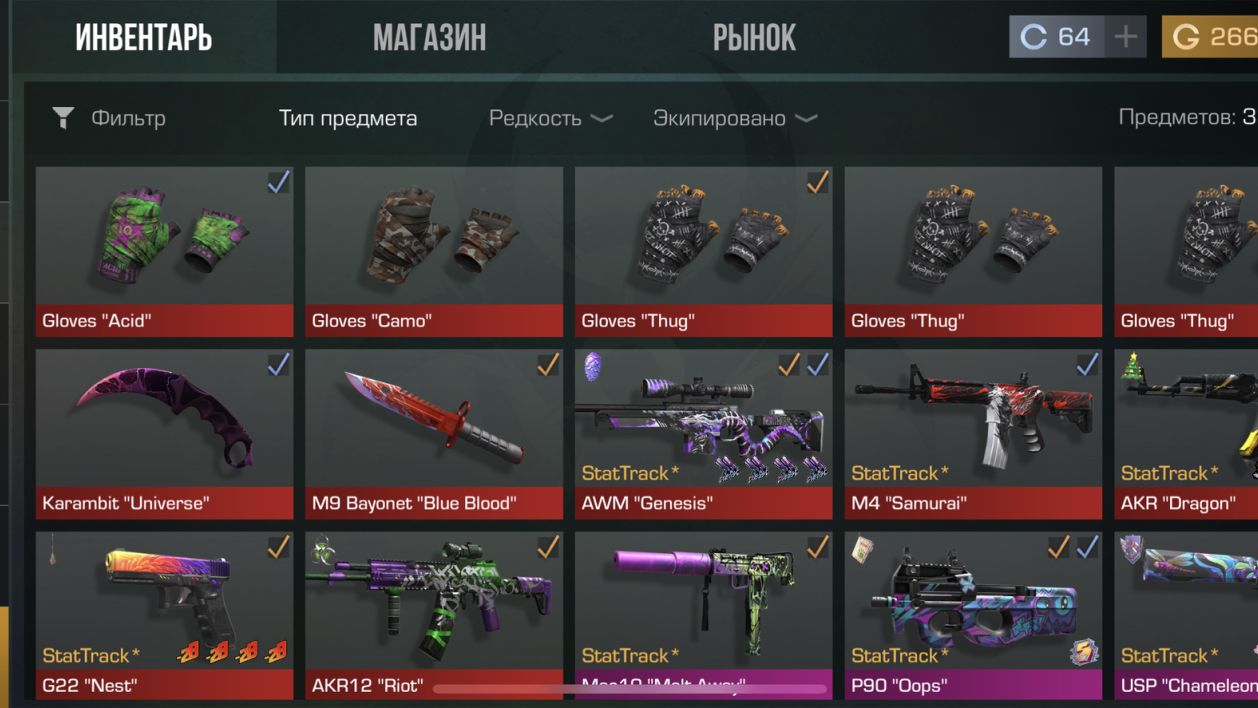Click the funnel Filter icon
This screenshot has height=708, width=1258.
click(63, 119)
